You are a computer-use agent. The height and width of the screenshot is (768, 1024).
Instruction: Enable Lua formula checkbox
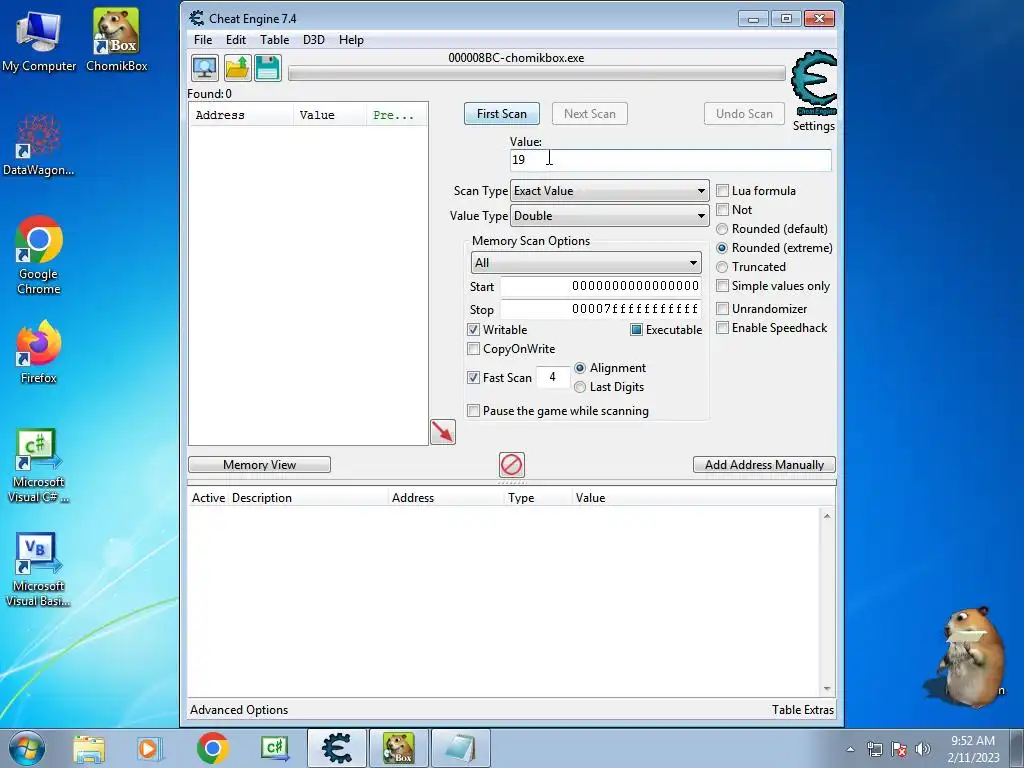click(722, 191)
